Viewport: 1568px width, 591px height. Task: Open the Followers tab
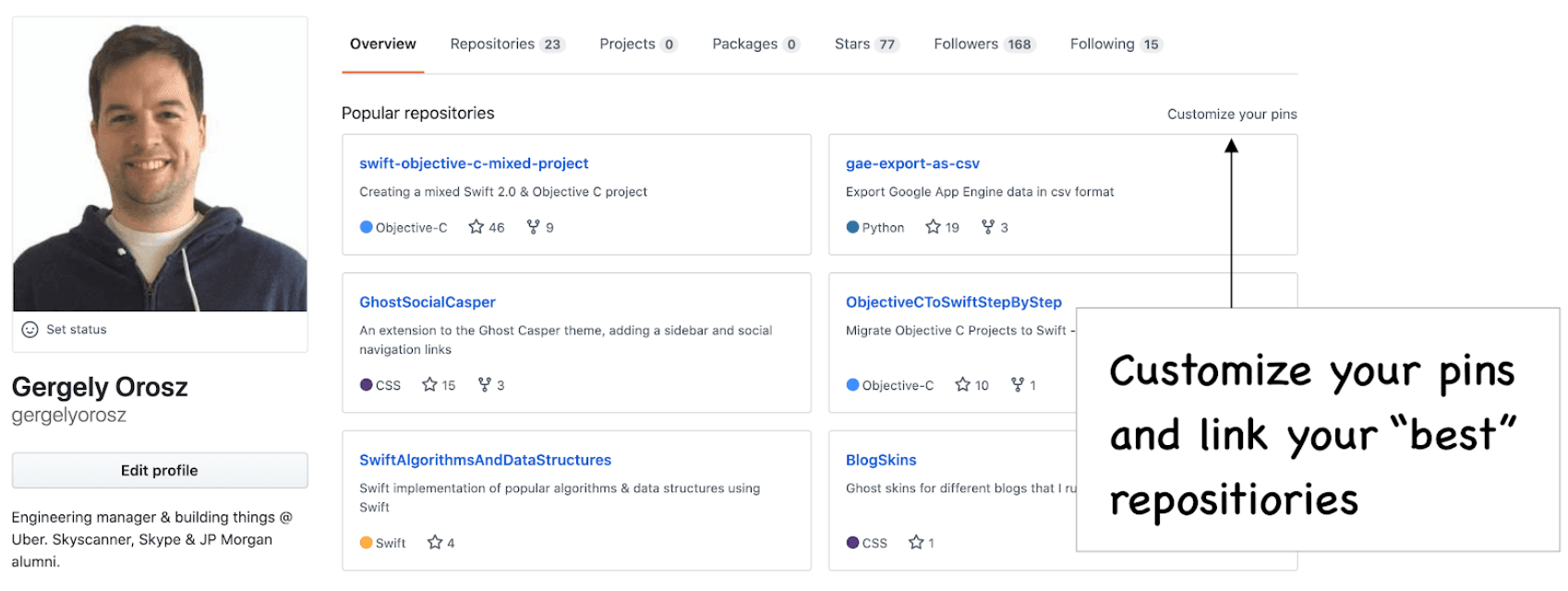coord(984,44)
